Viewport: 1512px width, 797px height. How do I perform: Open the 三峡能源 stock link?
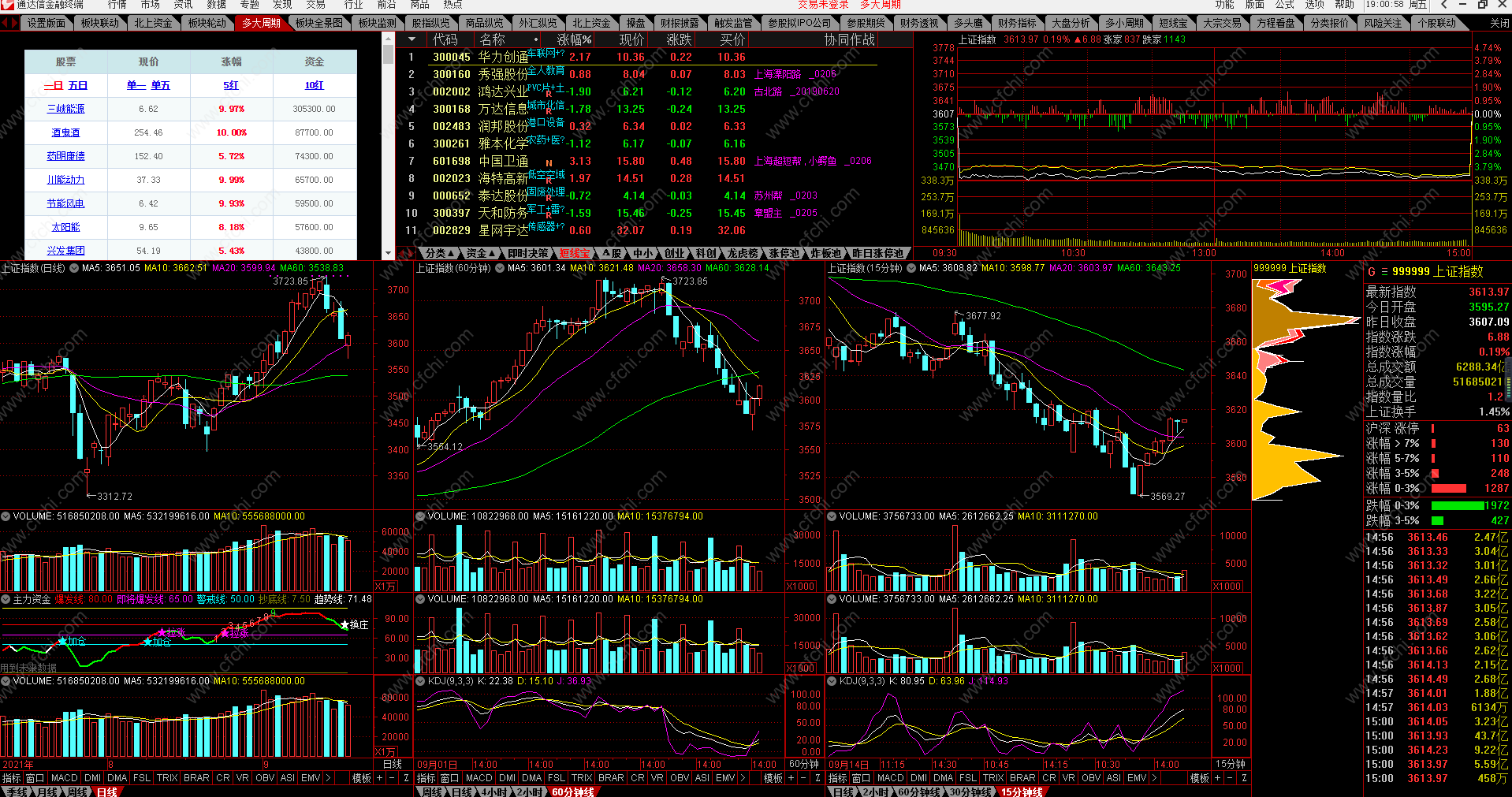65,109
